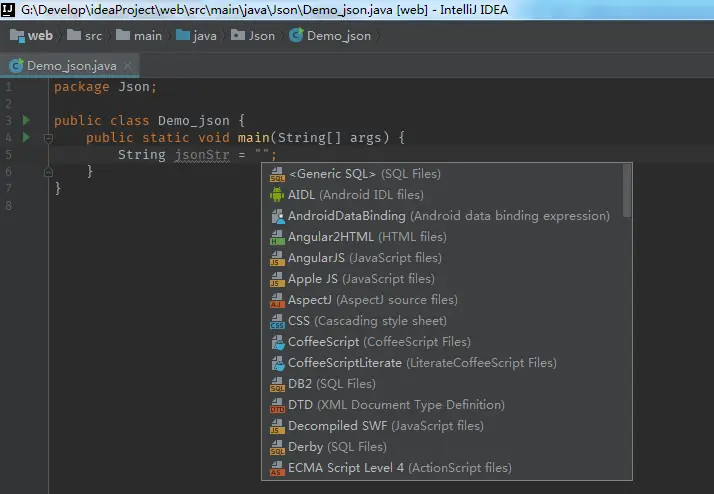The width and height of the screenshot is (714, 494).
Task: Click the Angular2HTML icon
Action: point(277,237)
